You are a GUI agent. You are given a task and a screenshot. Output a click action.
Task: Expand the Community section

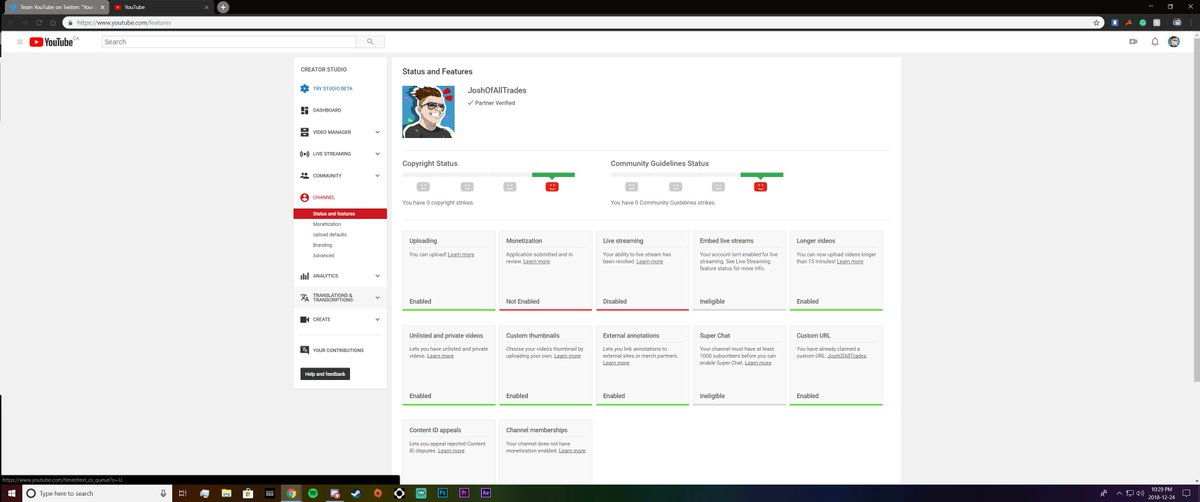377,176
